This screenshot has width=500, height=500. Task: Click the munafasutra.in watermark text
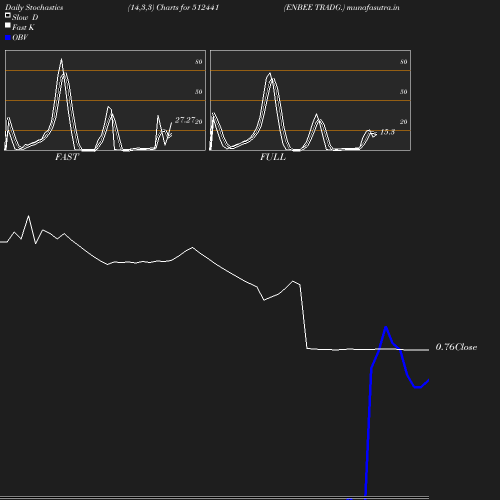tap(373, 7)
